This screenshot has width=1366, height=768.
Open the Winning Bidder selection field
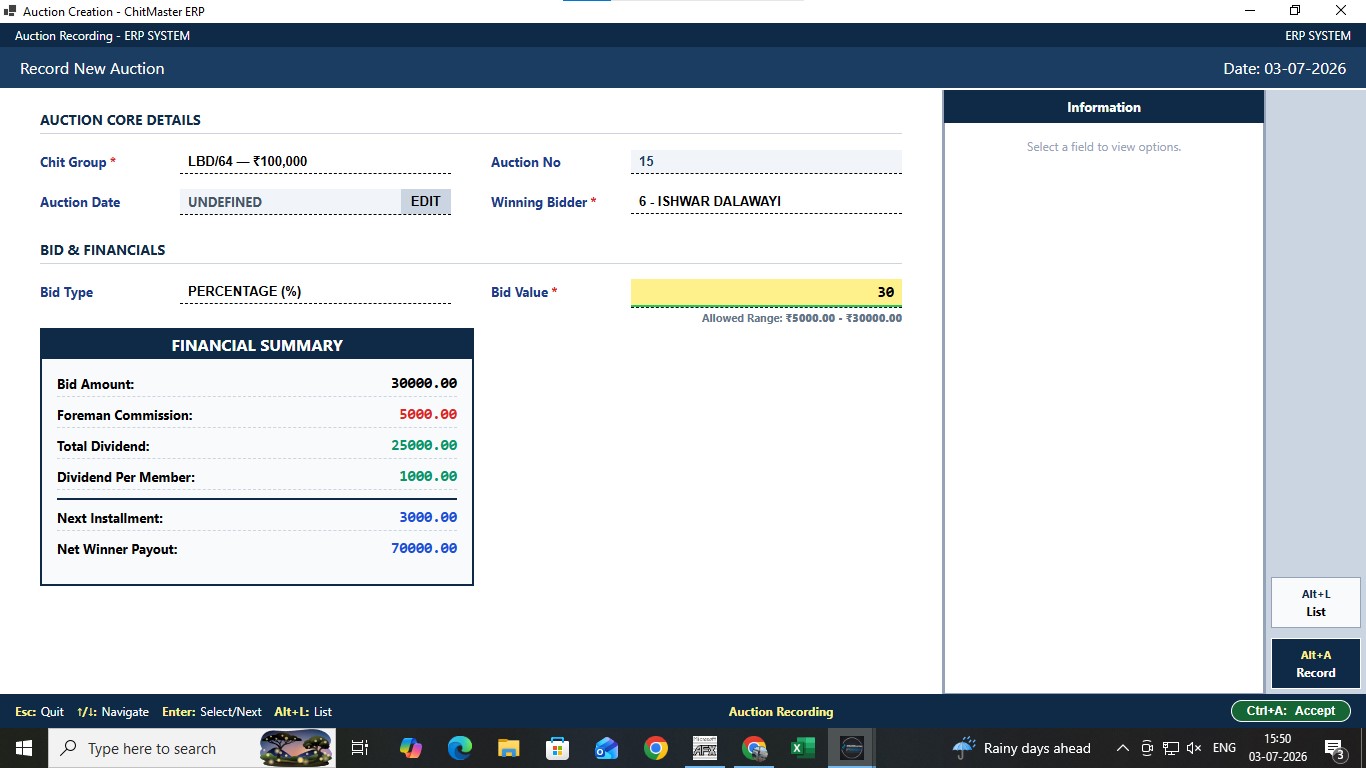point(766,202)
